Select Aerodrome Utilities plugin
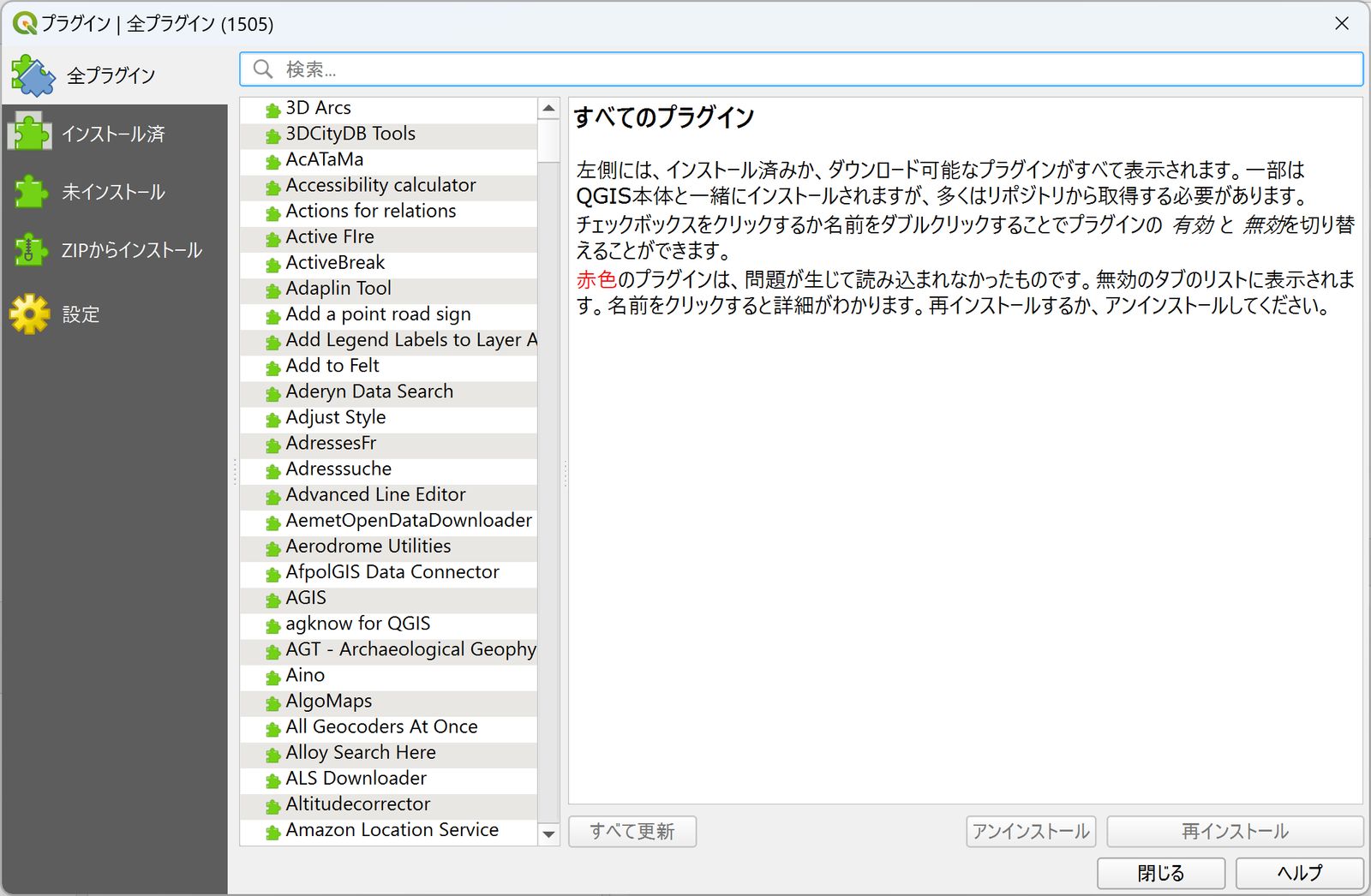The height and width of the screenshot is (896, 1371). 389,547
